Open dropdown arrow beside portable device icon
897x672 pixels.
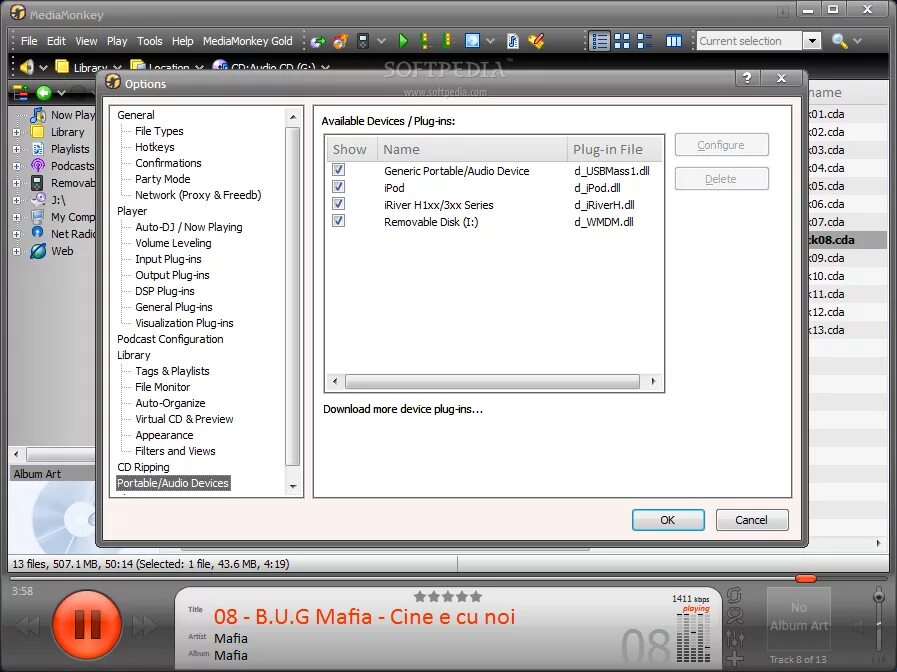coord(381,41)
